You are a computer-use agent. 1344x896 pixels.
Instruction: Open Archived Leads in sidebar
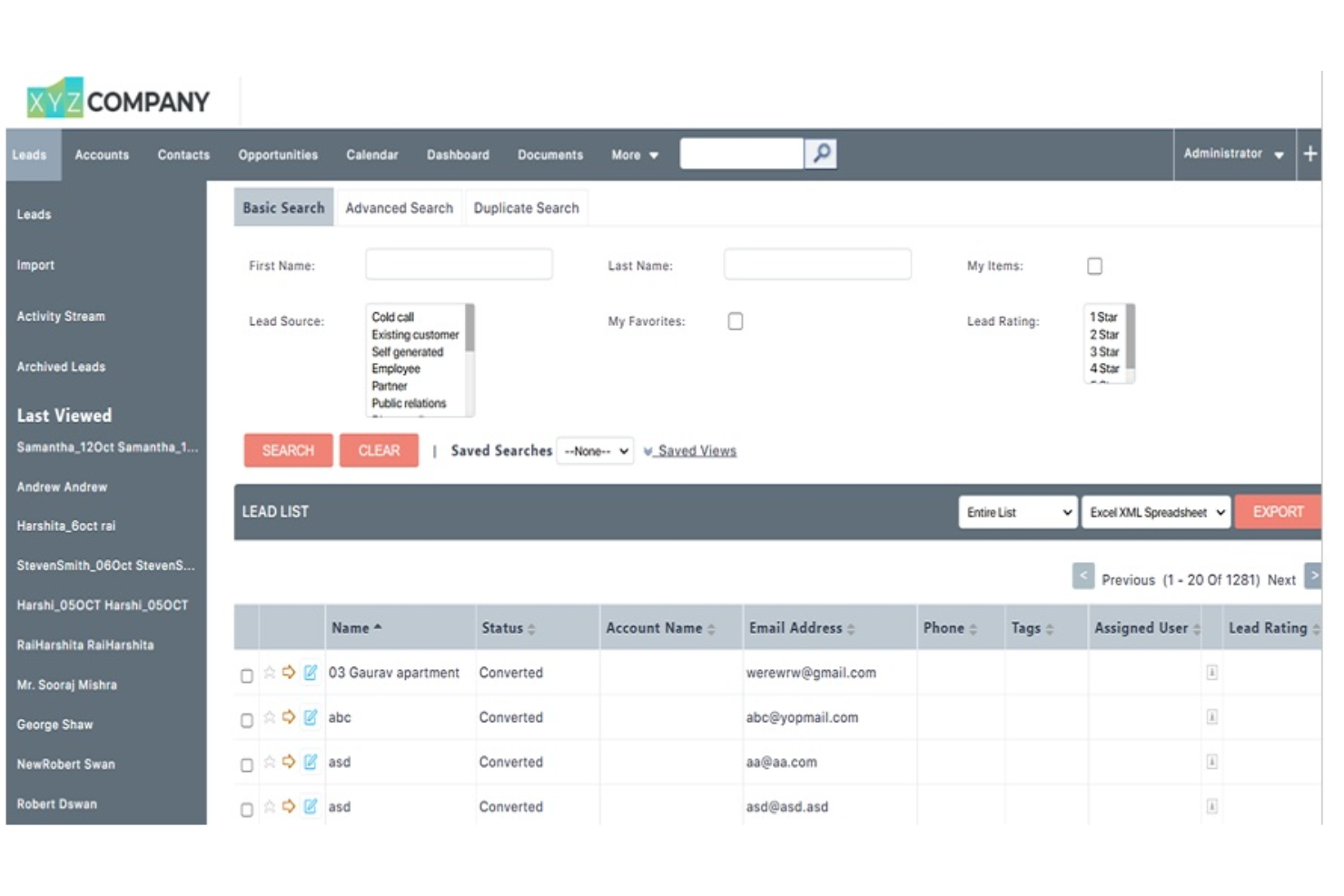pos(61,367)
